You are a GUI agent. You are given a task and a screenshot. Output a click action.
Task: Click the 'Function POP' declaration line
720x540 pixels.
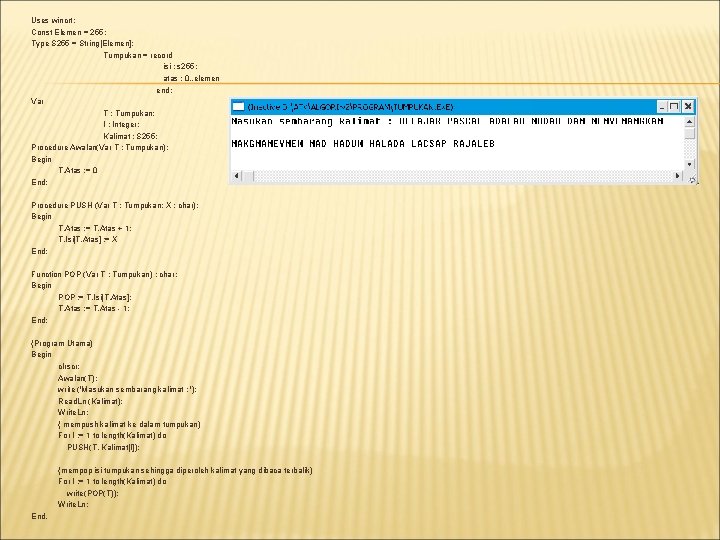(104, 274)
